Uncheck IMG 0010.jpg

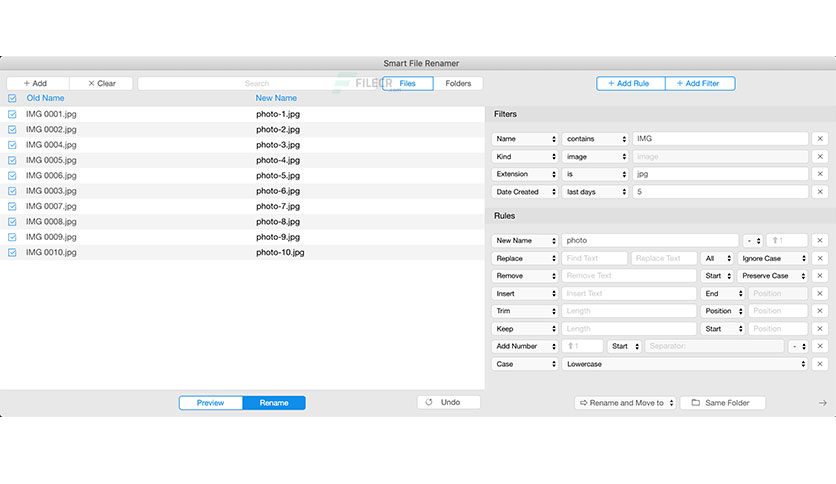click(x=12, y=253)
